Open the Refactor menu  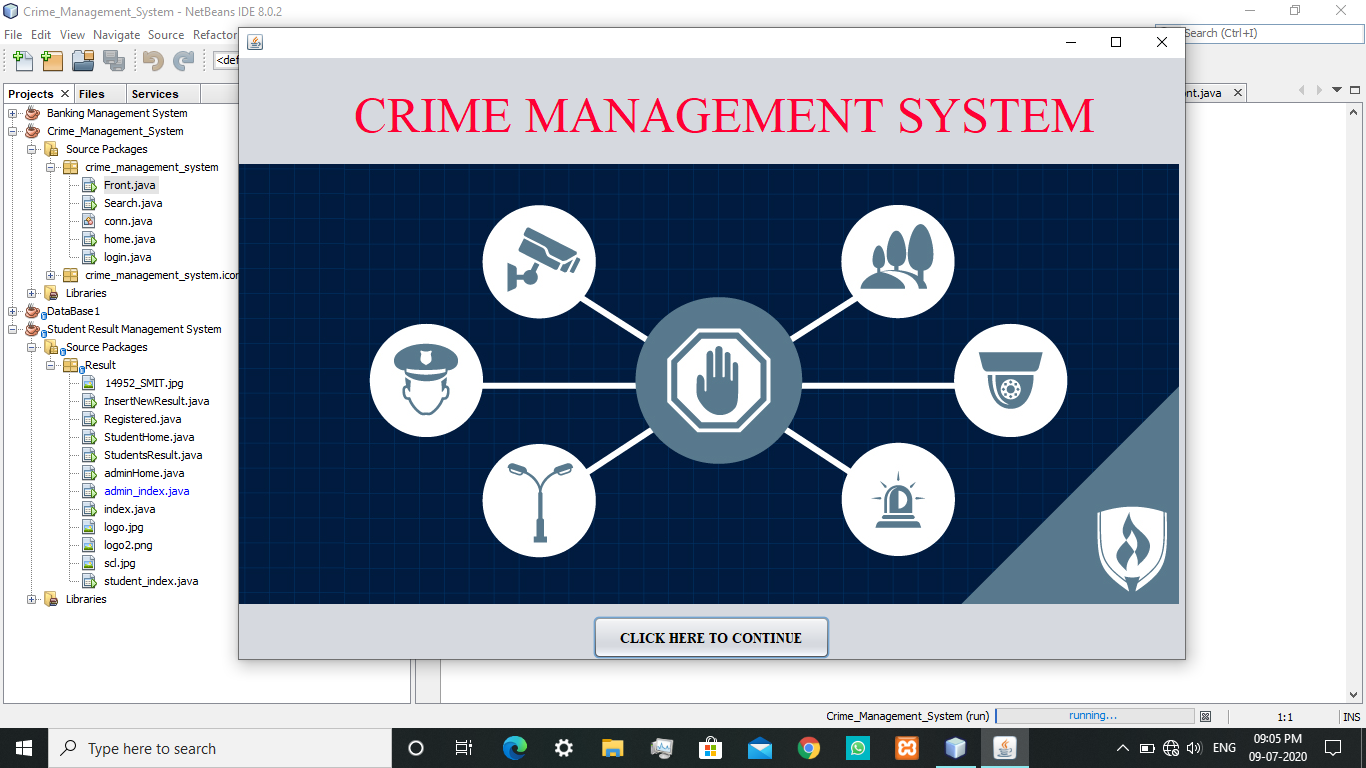tap(215, 33)
